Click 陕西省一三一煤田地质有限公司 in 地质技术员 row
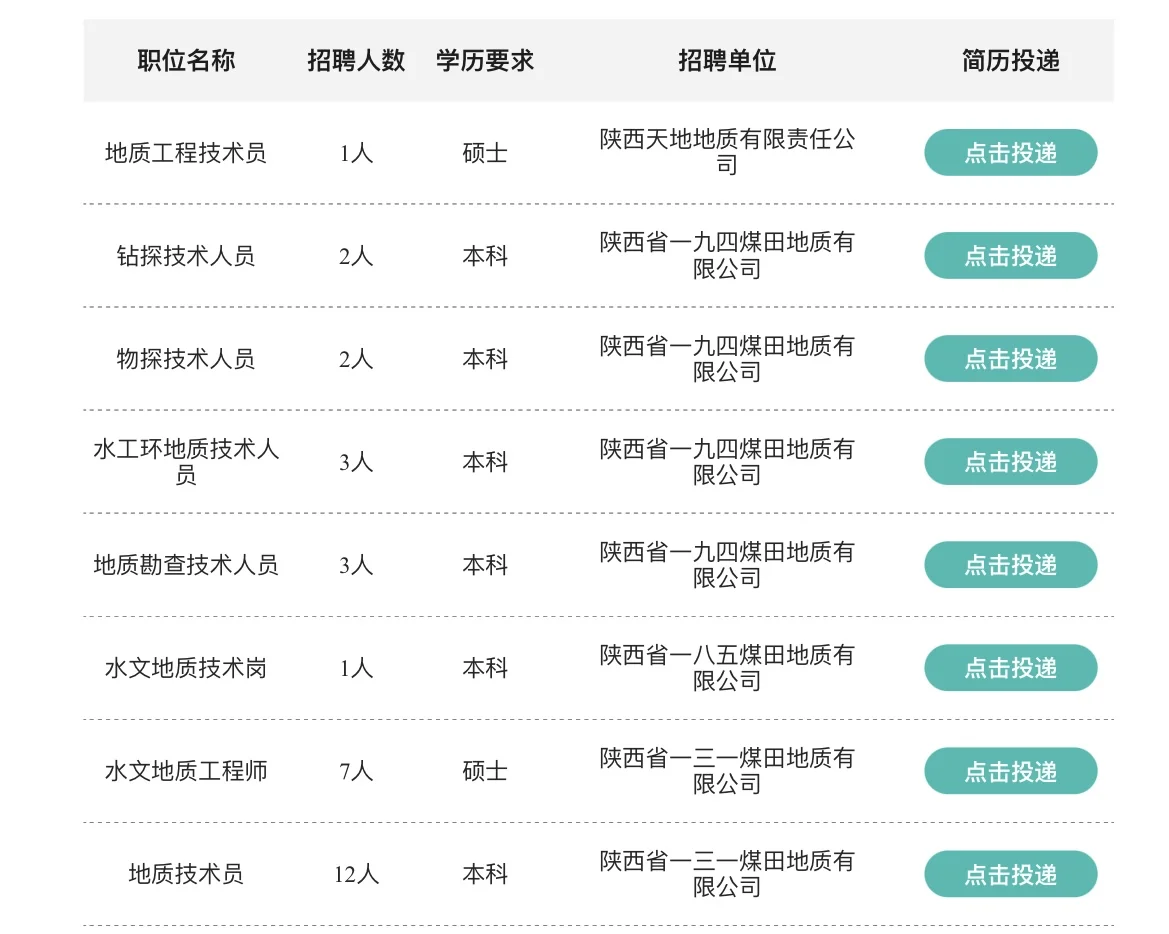Screen dimensions: 1169x934 tap(727, 874)
